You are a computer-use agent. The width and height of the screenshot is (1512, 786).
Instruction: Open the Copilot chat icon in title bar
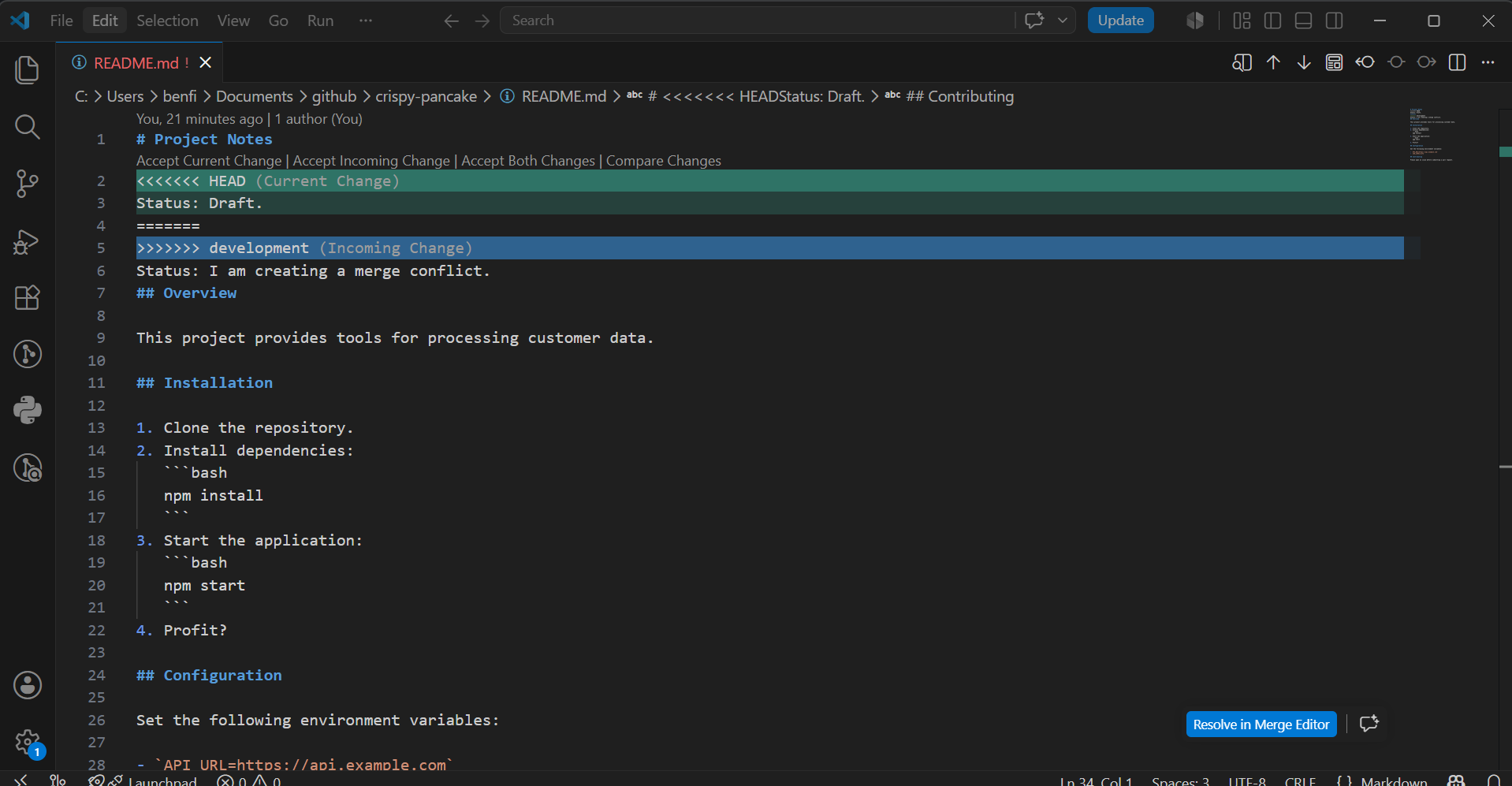pos(1034,20)
